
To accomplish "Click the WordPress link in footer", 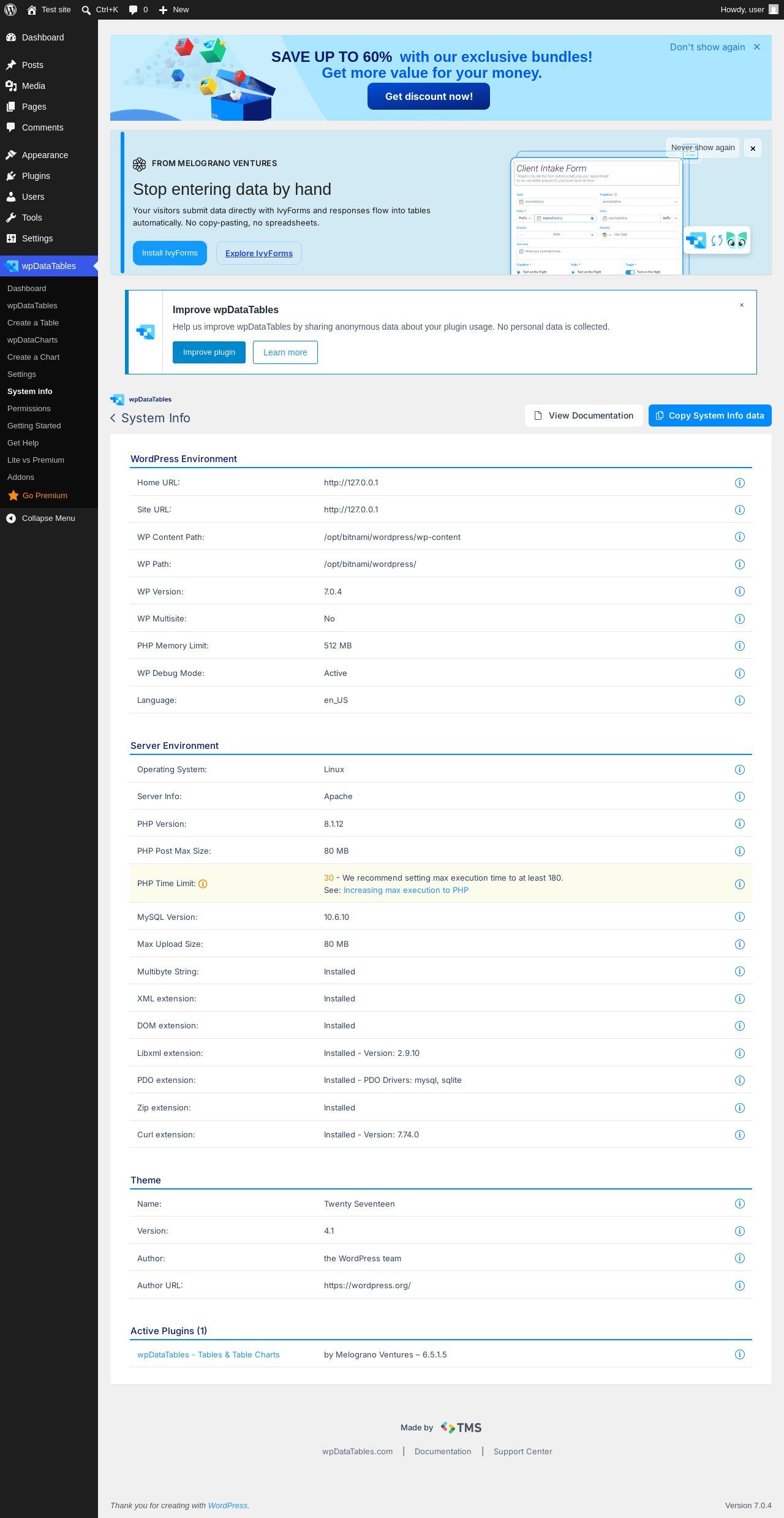I will 228,1505.
